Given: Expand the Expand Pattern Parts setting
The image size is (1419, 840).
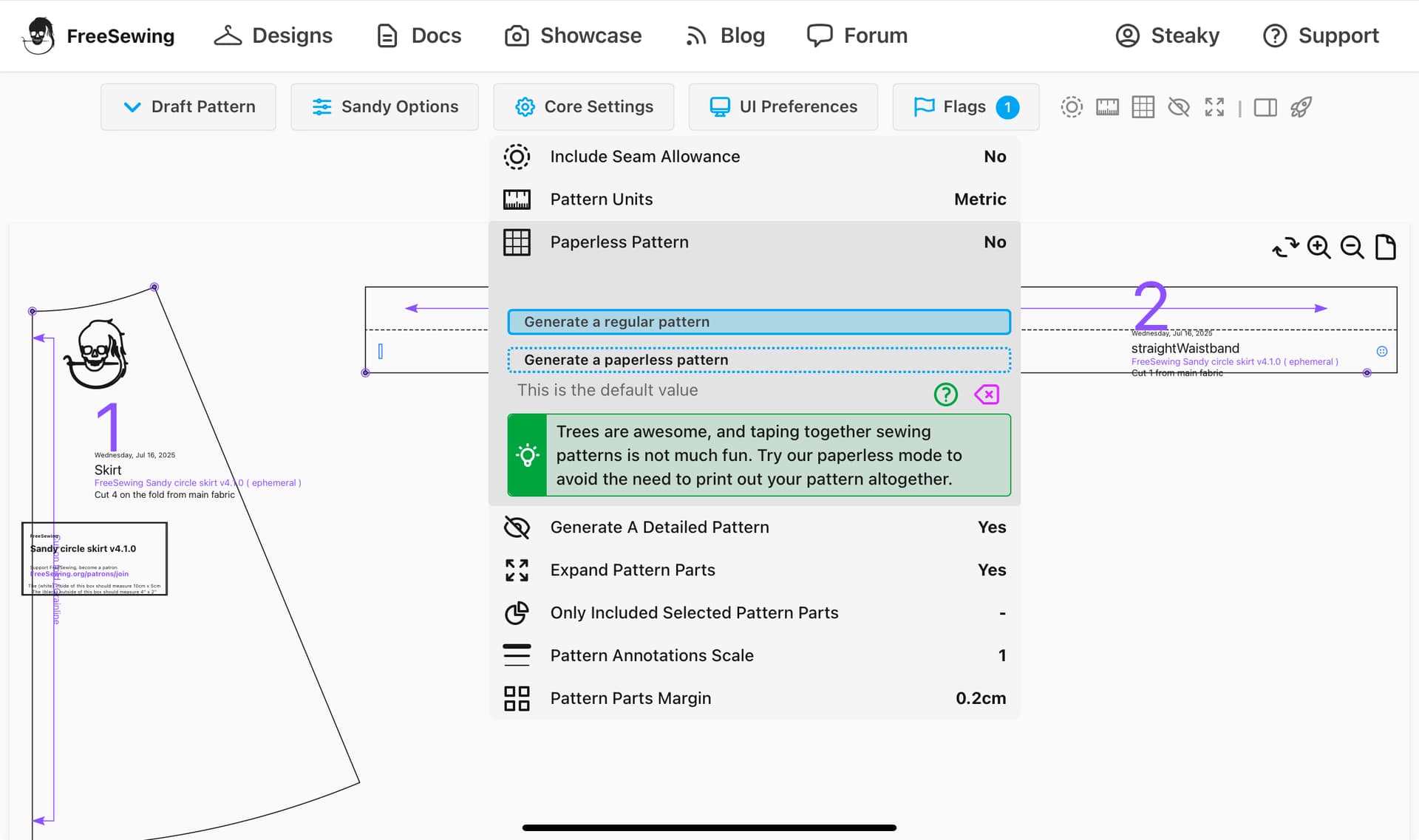Looking at the screenshot, I should point(754,570).
